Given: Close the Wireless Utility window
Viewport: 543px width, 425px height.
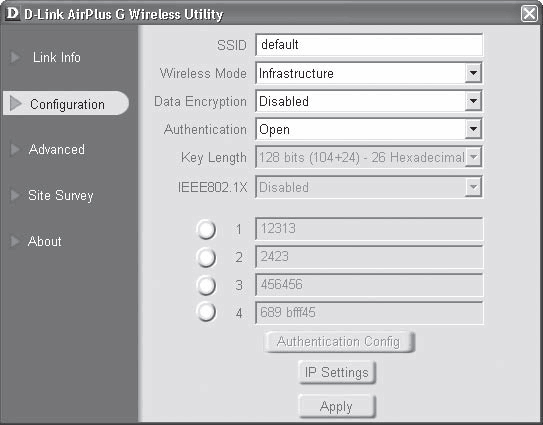Looking at the screenshot, I should [529, 14].
